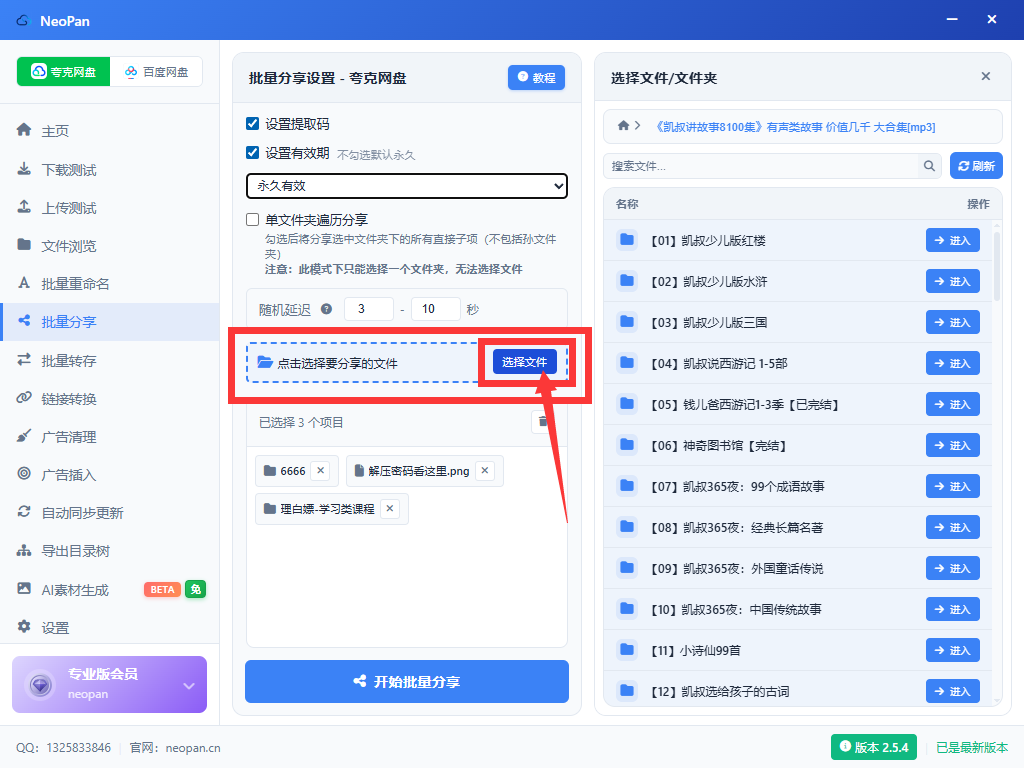Open 设置 in the sidebar
Viewport: 1024px width, 768px height.
coord(110,628)
